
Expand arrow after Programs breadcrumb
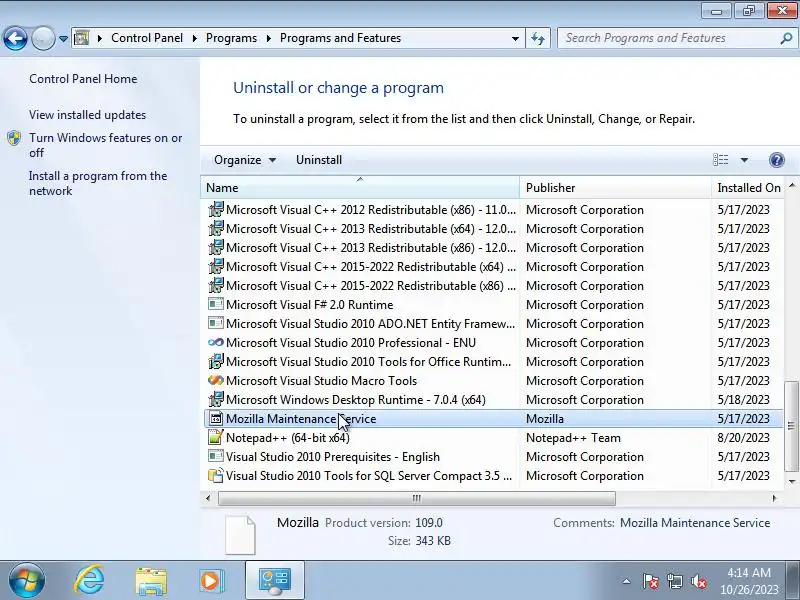(x=268, y=38)
